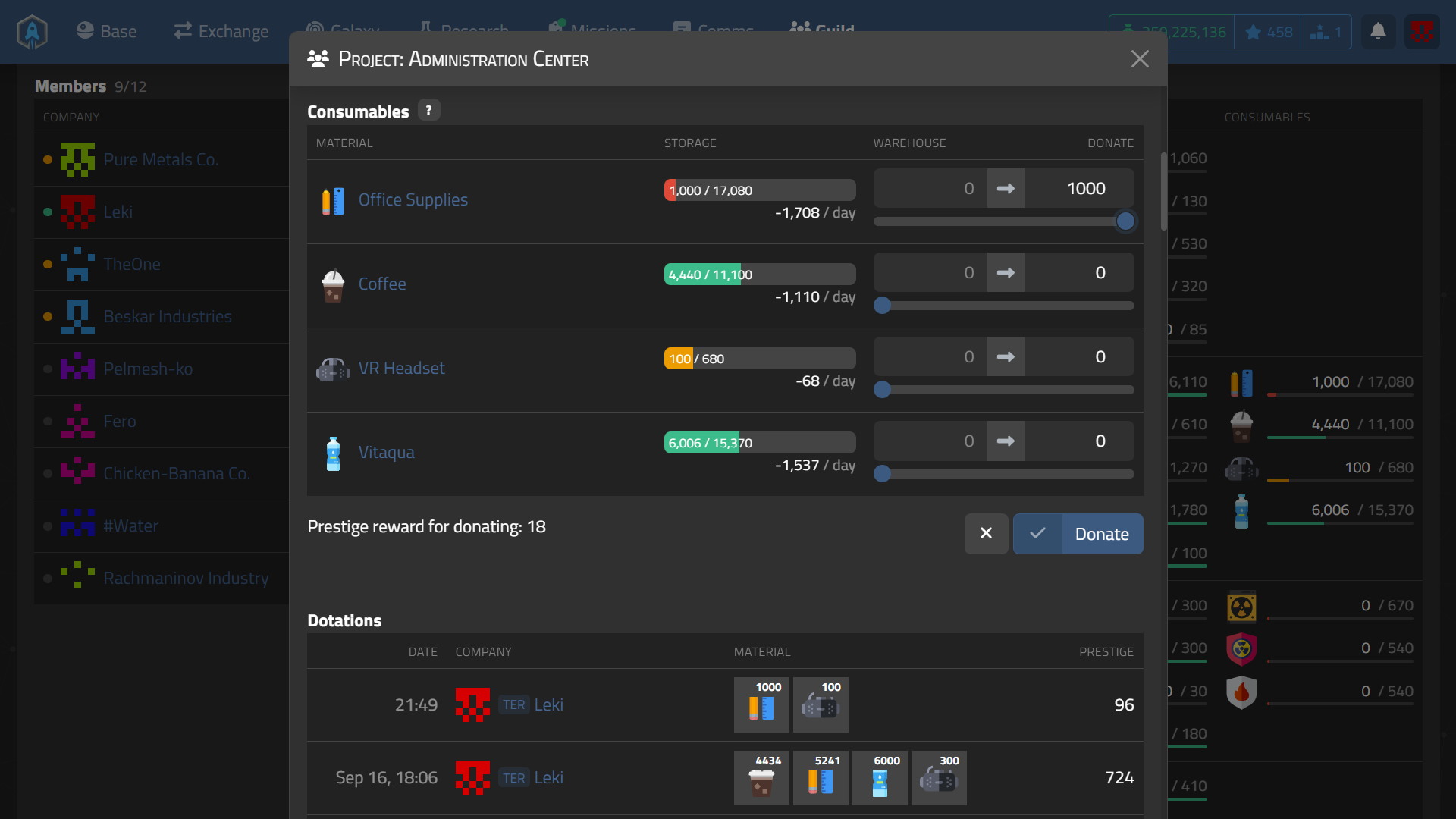
Task: Close the Administration Center project dialog
Action: (1140, 59)
